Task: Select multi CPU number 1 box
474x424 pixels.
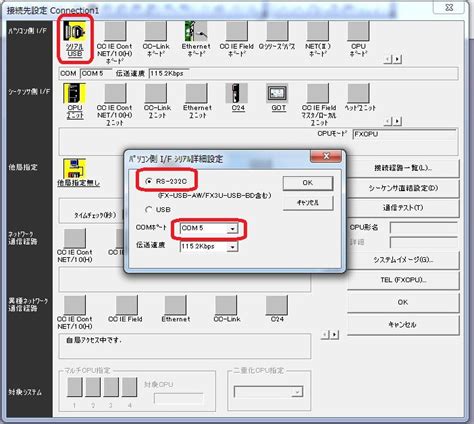Action: (75, 387)
